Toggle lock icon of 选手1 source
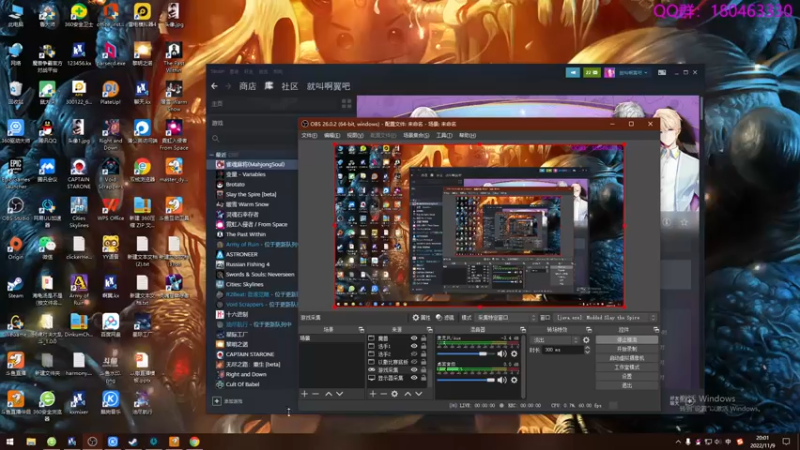The height and width of the screenshot is (450, 800). (x=423, y=346)
